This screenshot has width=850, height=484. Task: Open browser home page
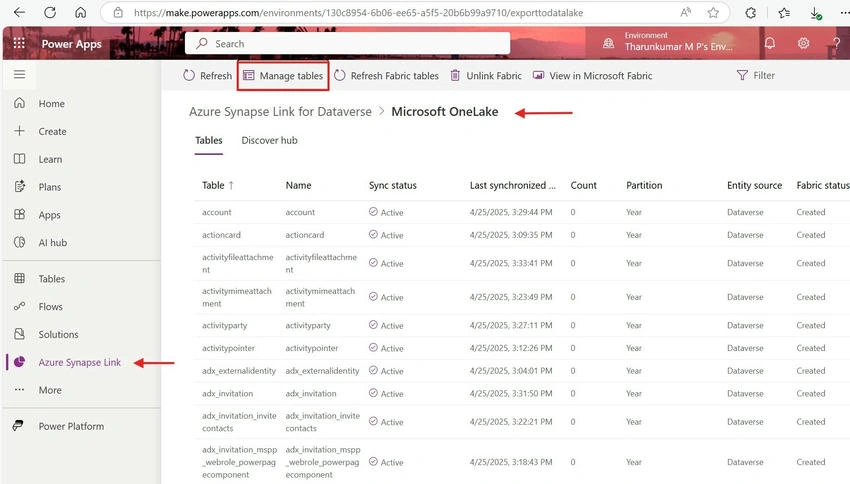(80, 12)
